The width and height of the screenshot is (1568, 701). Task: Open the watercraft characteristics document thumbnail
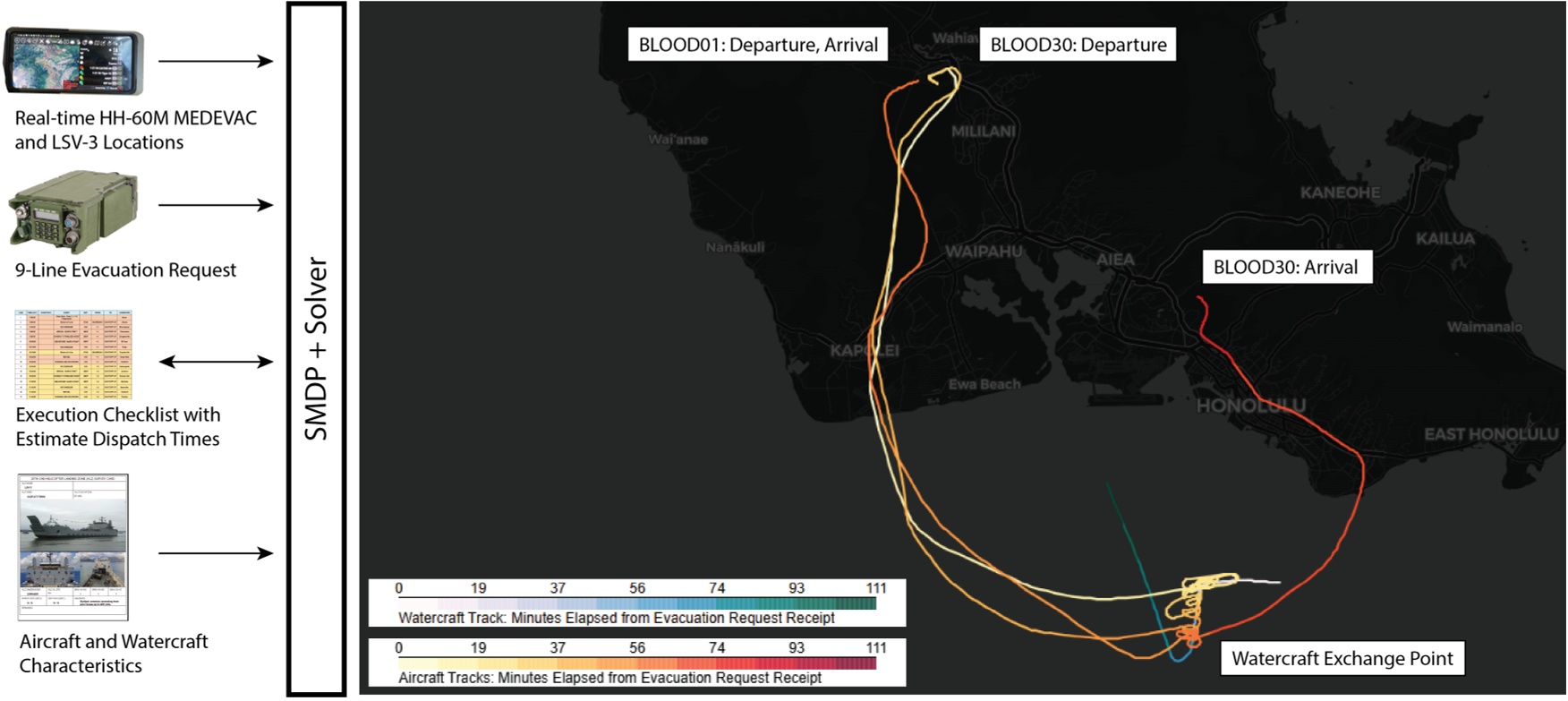[x=73, y=547]
